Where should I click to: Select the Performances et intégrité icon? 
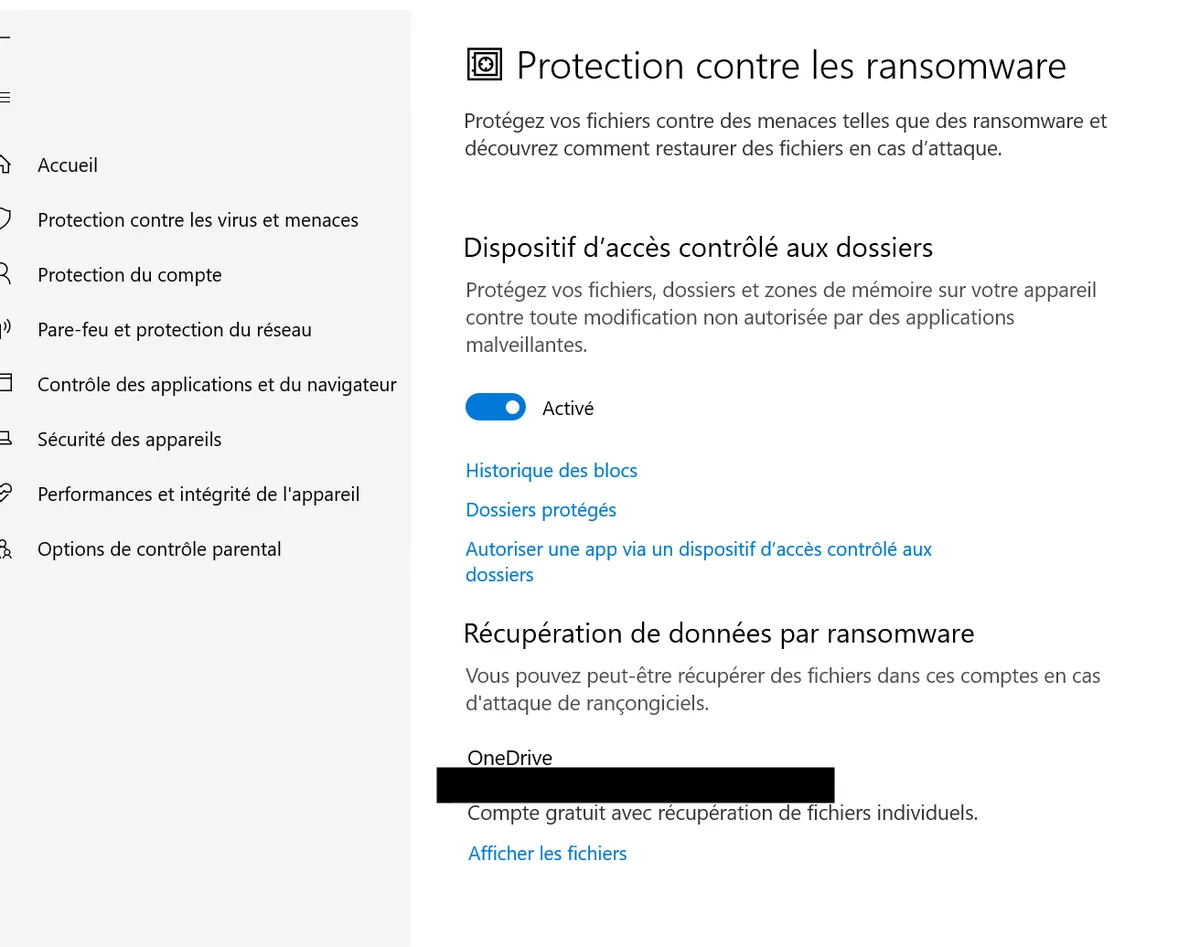[x=7, y=493]
